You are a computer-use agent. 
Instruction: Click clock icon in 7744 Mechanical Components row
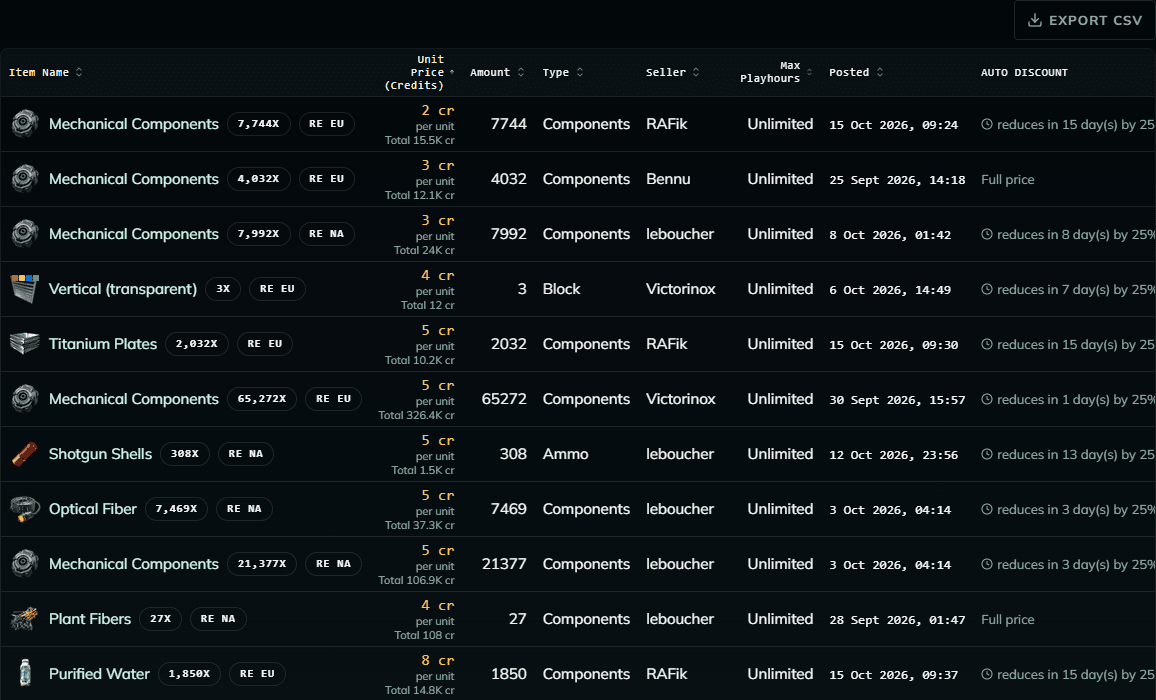(986, 124)
